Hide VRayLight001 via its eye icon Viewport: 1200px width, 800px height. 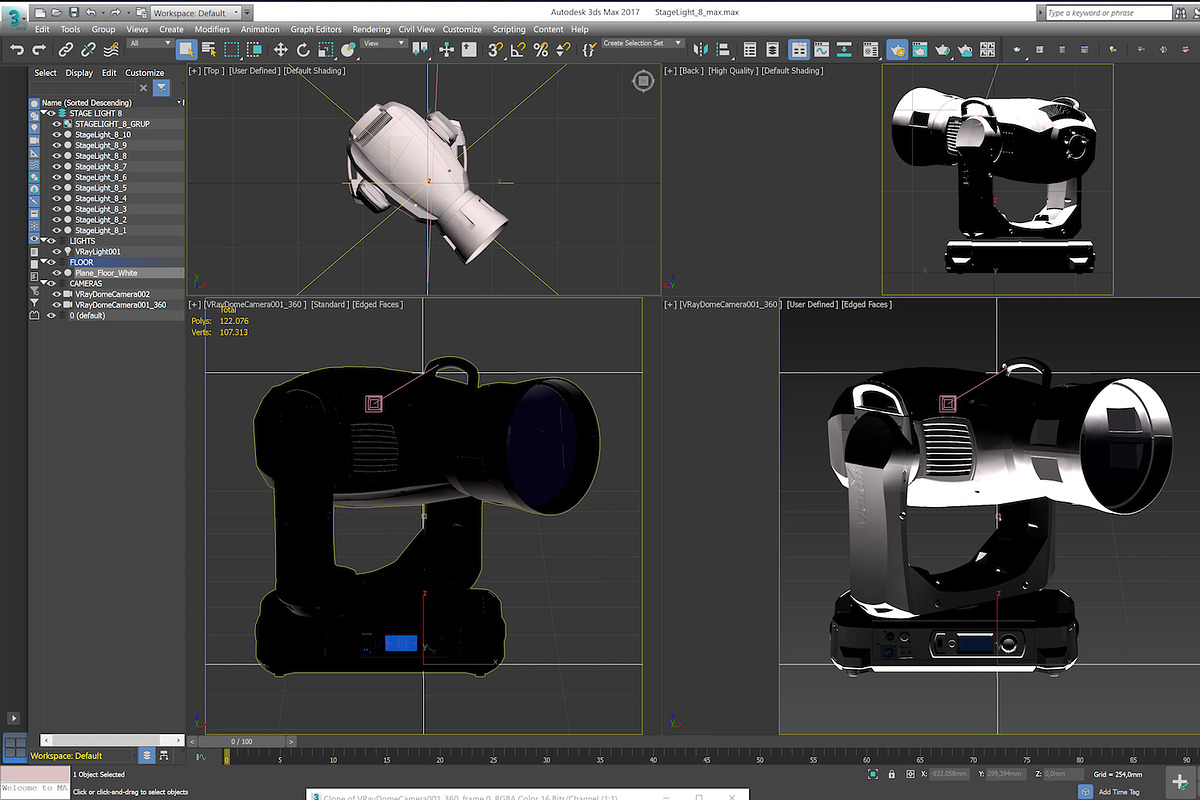click(57, 252)
